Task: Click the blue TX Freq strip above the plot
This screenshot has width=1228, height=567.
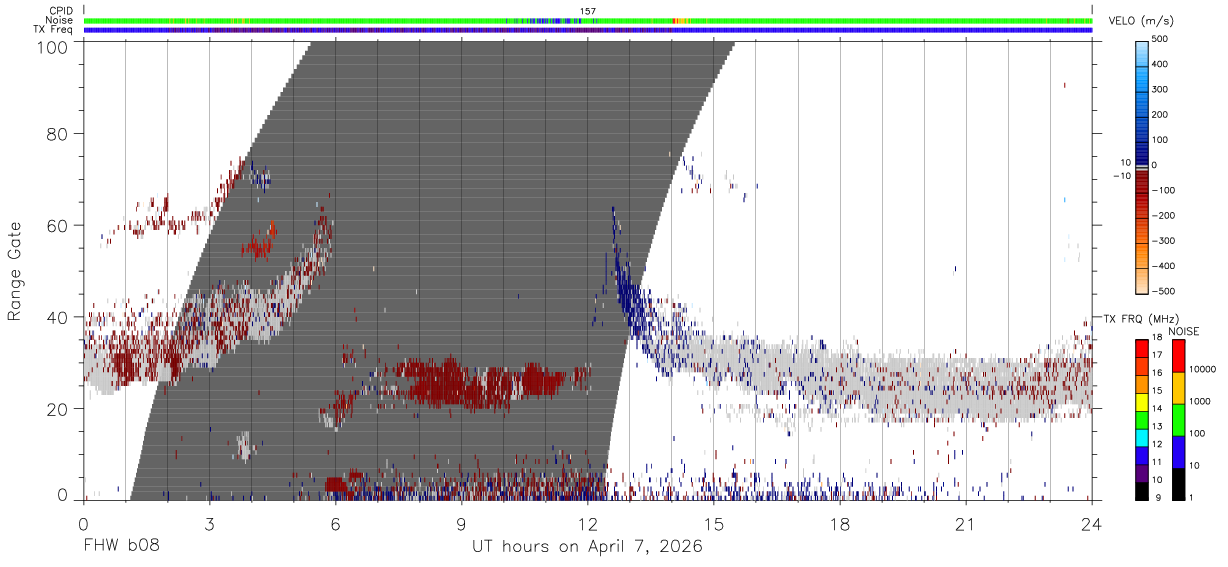Action: (588, 30)
